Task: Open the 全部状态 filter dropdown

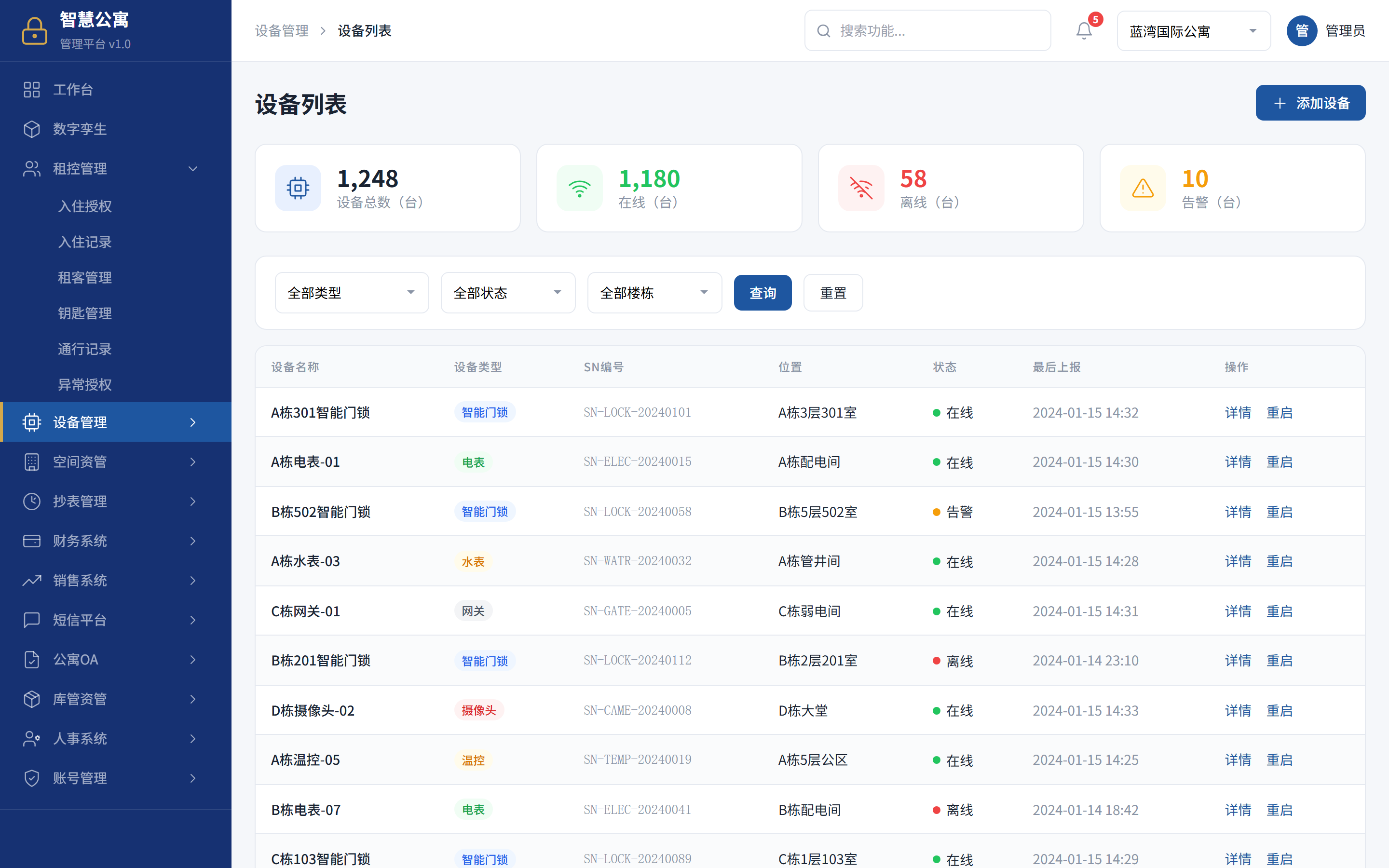Action: [507, 292]
